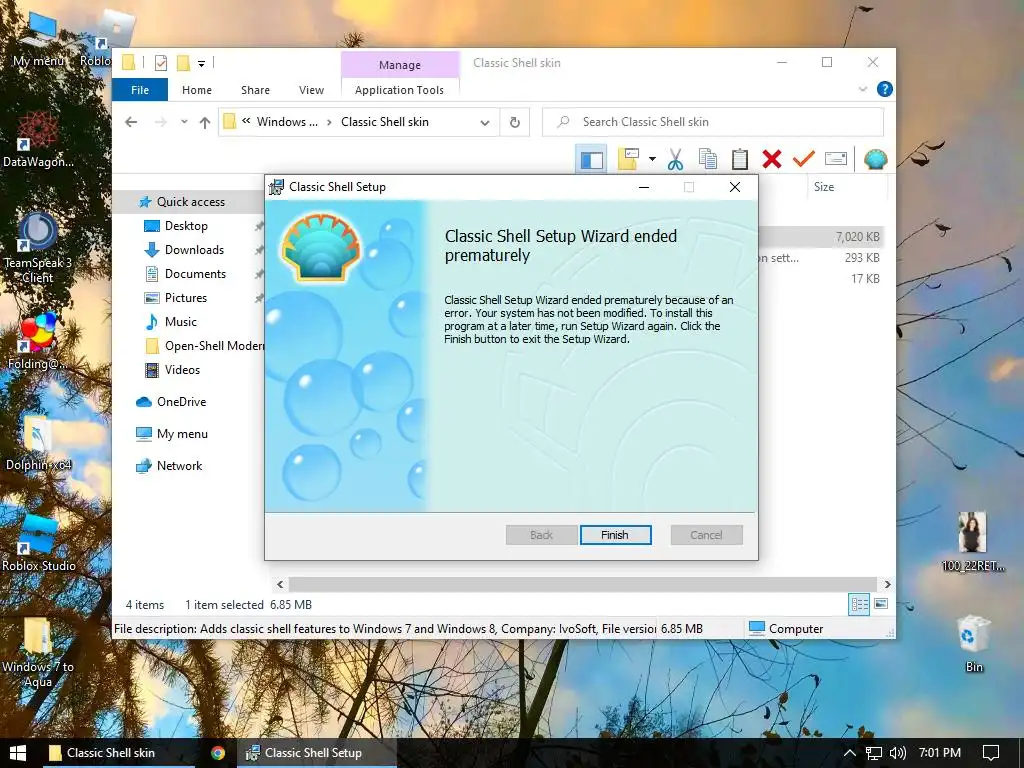Image resolution: width=1024 pixels, height=768 pixels.
Task: Select the Dolphin x64 desktop icon
Action: [39, 443]
